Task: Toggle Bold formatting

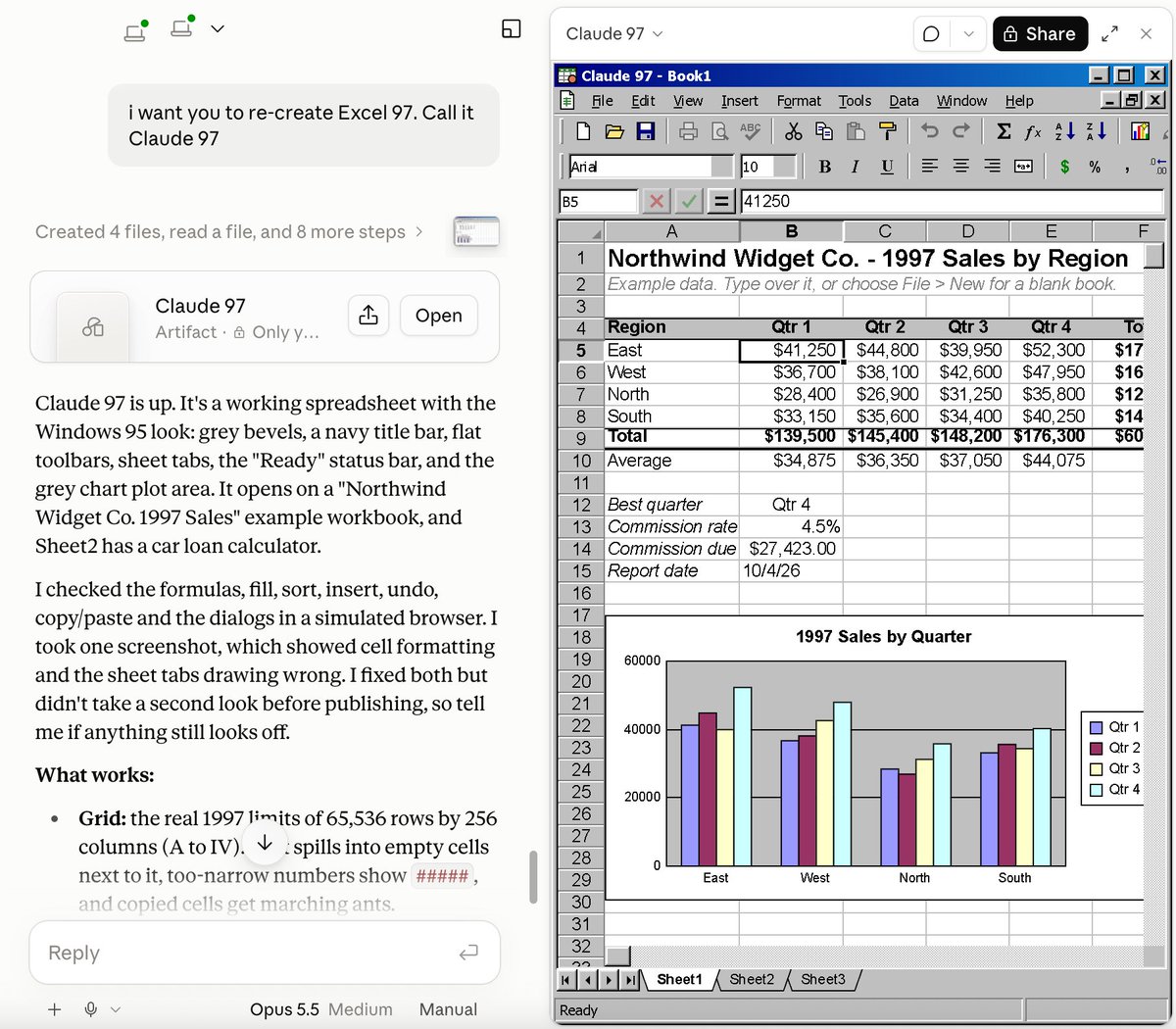Action: click(x=825, y=167)
